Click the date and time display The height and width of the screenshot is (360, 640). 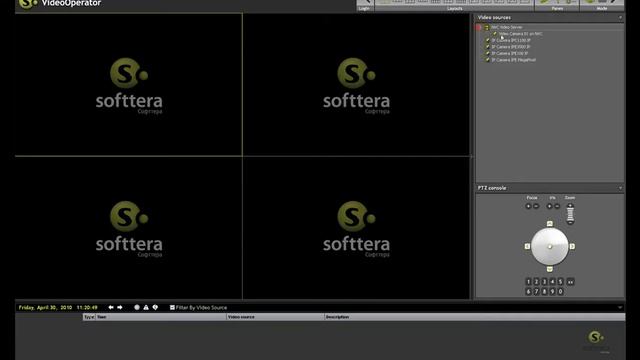tap(58, 307)
